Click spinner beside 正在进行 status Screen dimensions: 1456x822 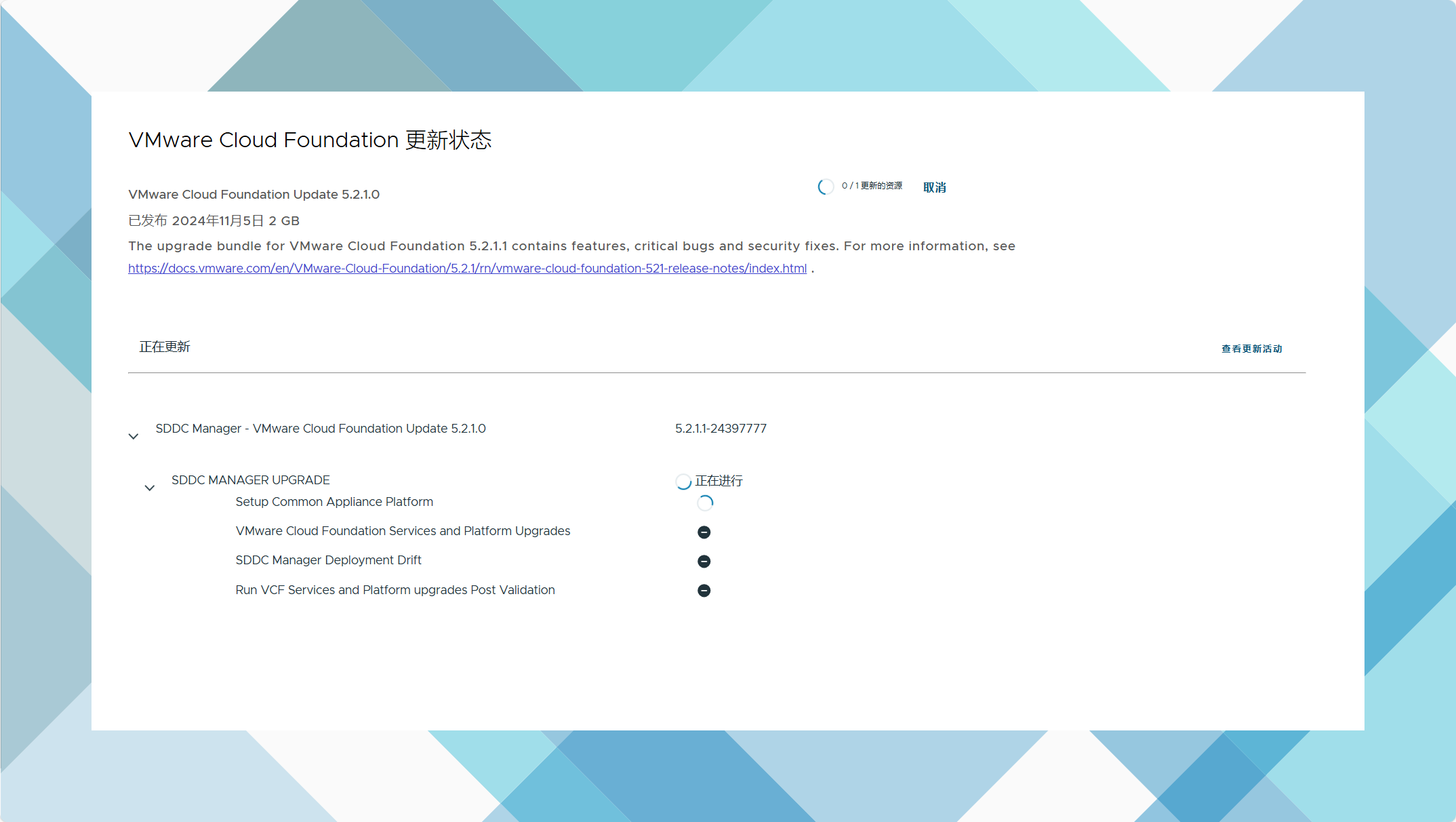click(x=683, y=482)
